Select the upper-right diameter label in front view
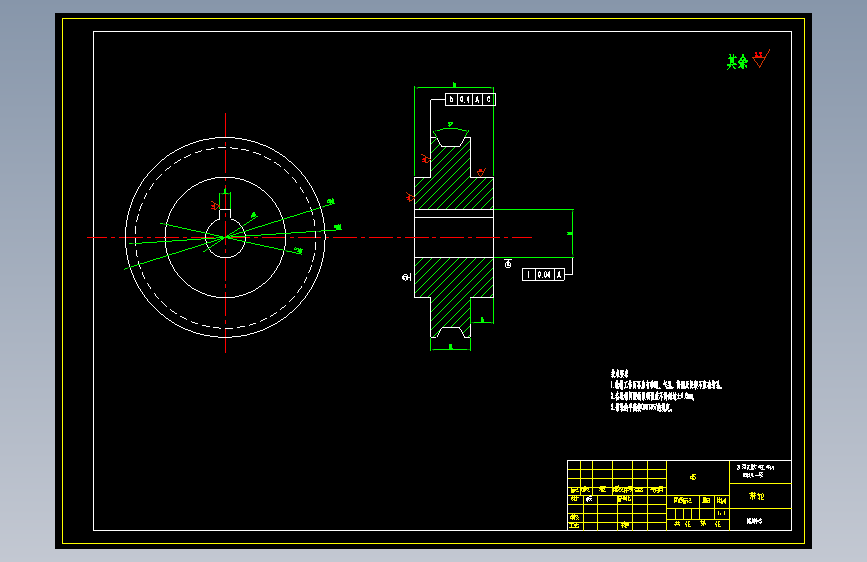This screenshot has height=562, width=867. [x=331, y=202]
